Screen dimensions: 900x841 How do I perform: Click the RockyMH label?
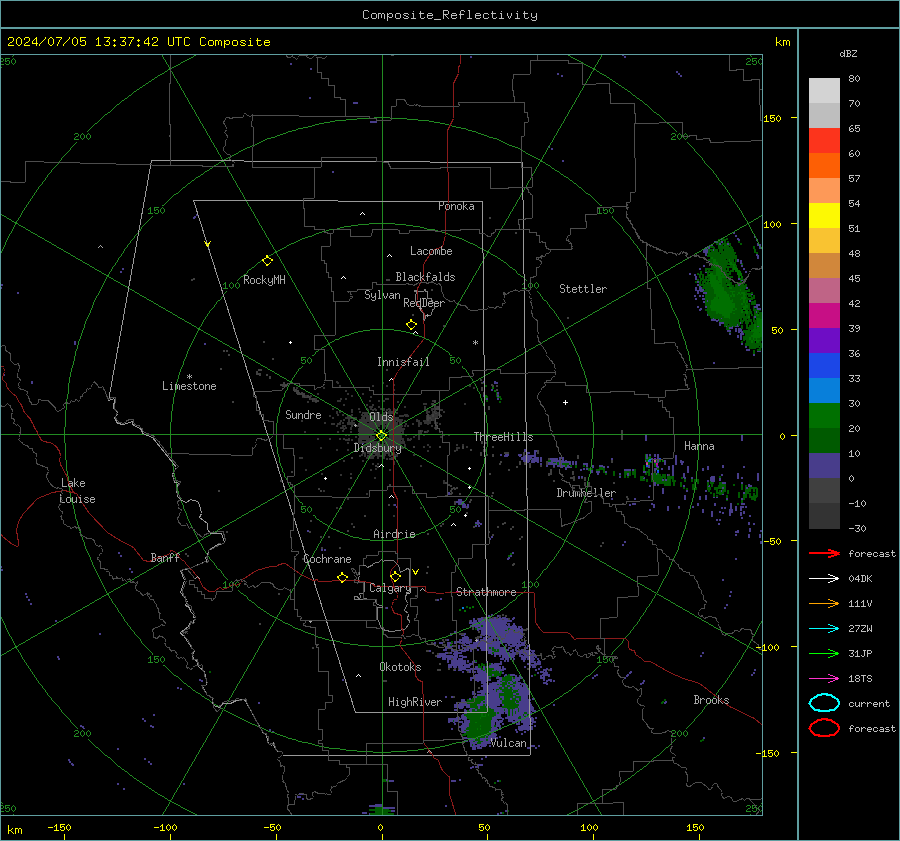point(264,280)
